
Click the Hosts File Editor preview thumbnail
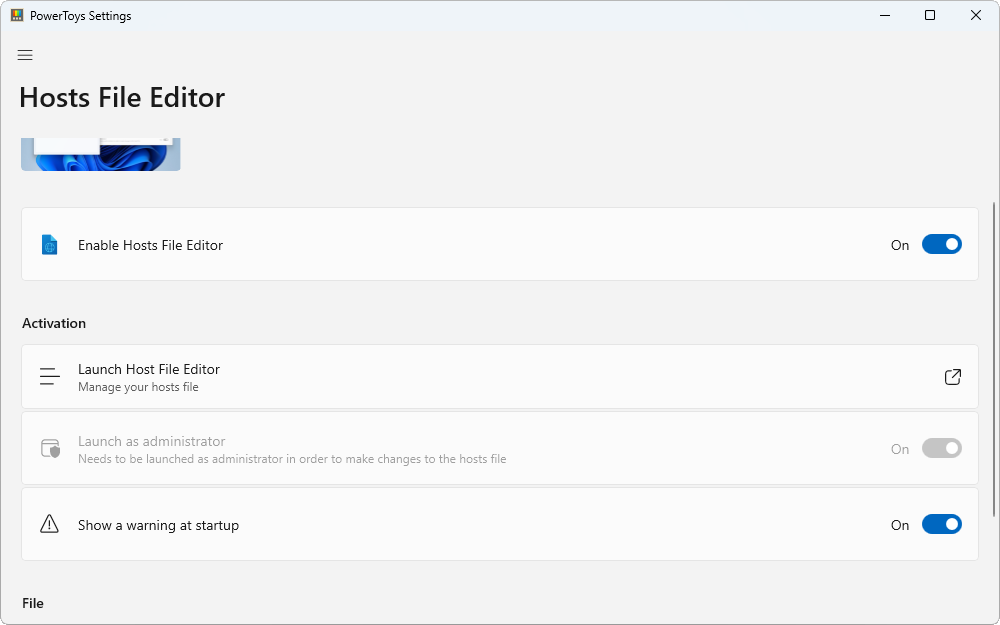coord(100,154)
